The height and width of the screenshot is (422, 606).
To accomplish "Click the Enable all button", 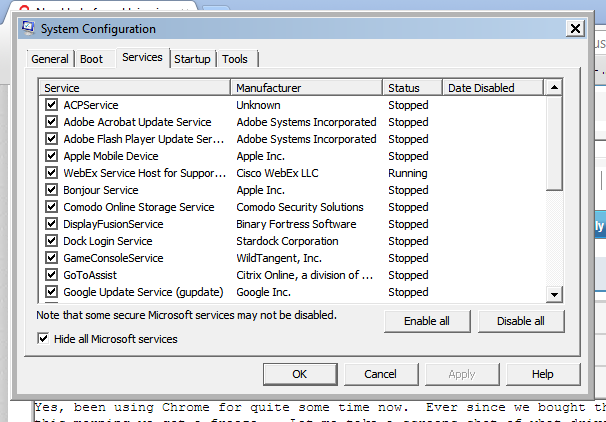I will [427, 321].
